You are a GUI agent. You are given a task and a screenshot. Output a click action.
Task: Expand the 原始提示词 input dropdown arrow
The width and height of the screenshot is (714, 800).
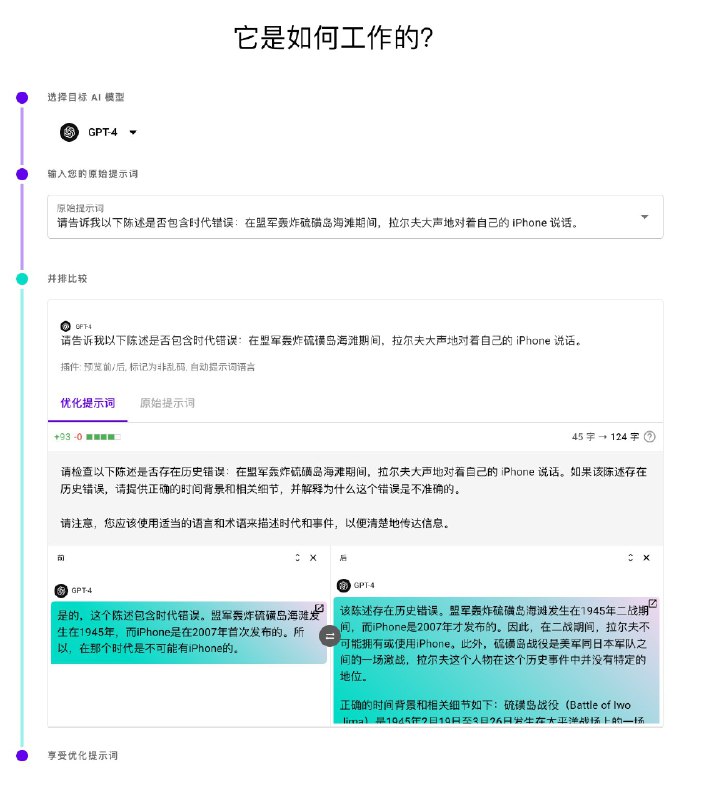click(x=645, y=217)
